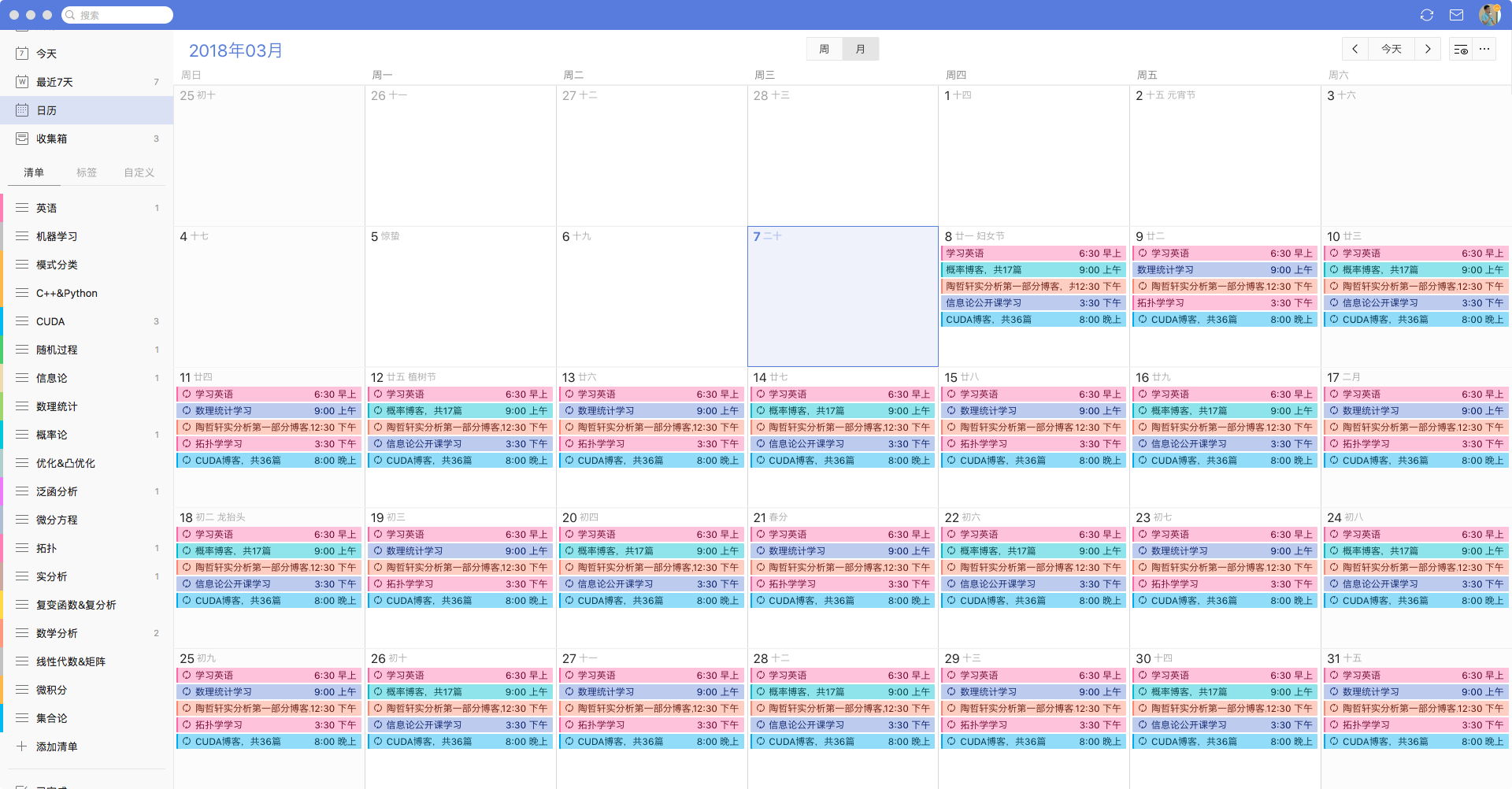Click the 今天 button in toolbar
The height and width of the screenshot is (789, 1512).
pyautogui.click(x=1391, y=49)
